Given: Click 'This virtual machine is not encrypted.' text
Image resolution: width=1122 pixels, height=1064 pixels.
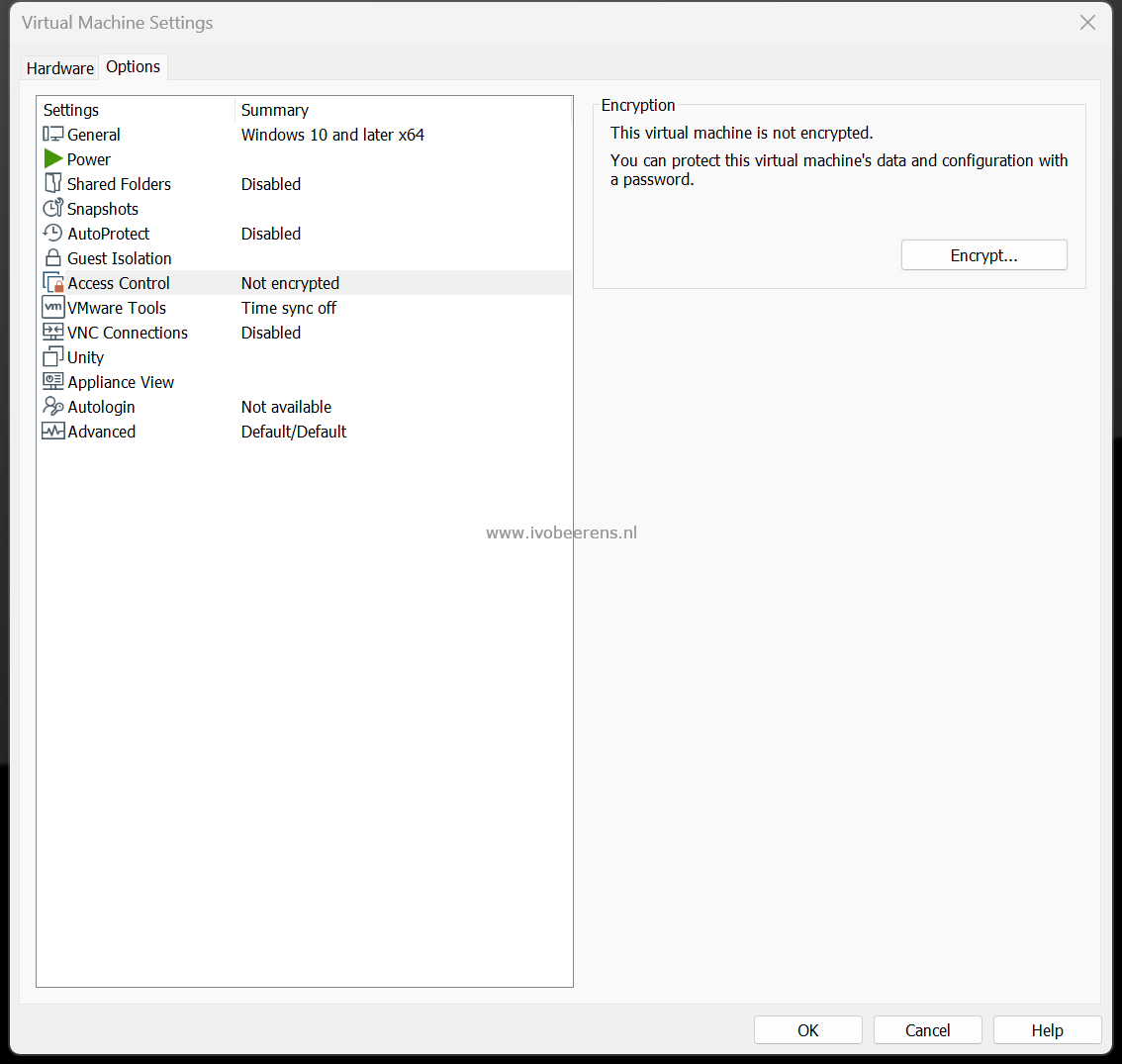Looking at the screenshot, I should click(741, 134).
